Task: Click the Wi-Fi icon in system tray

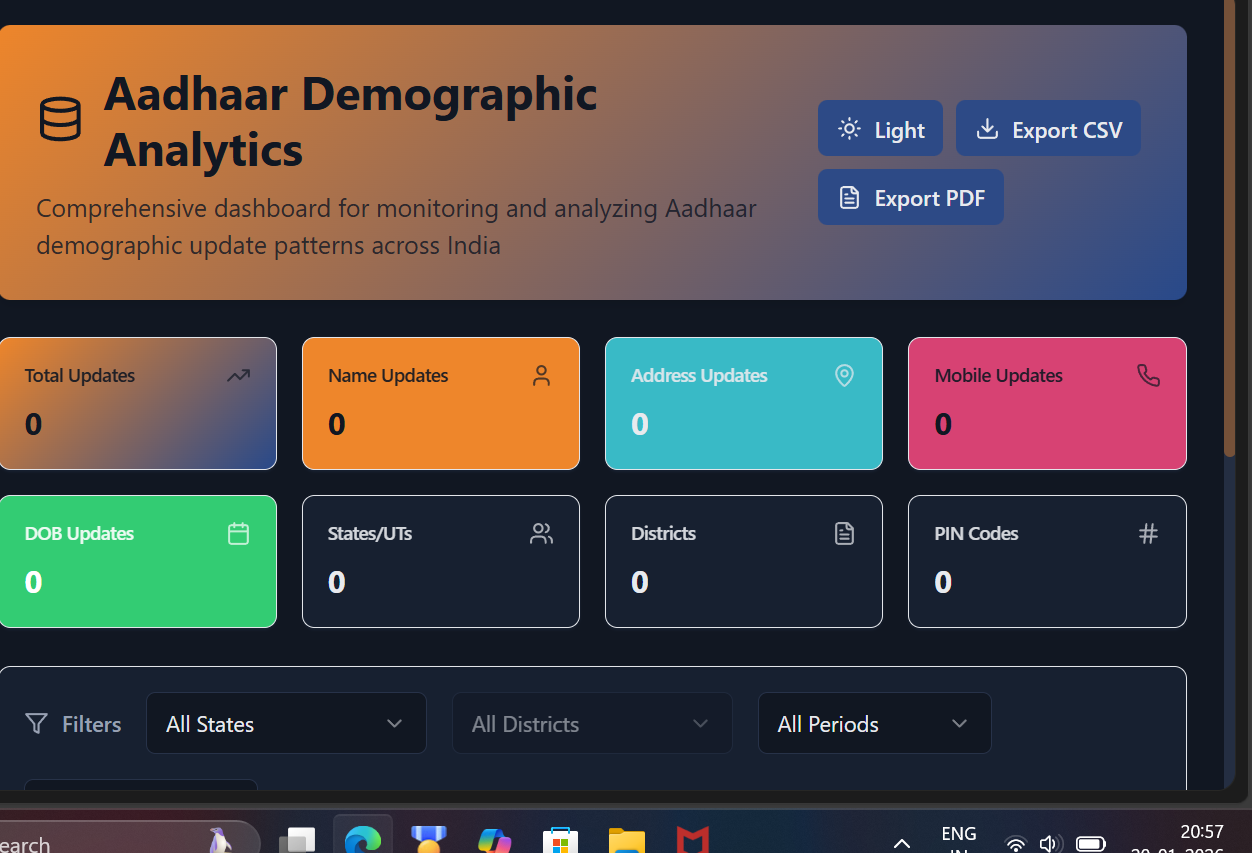Action: pos(1015,843)
